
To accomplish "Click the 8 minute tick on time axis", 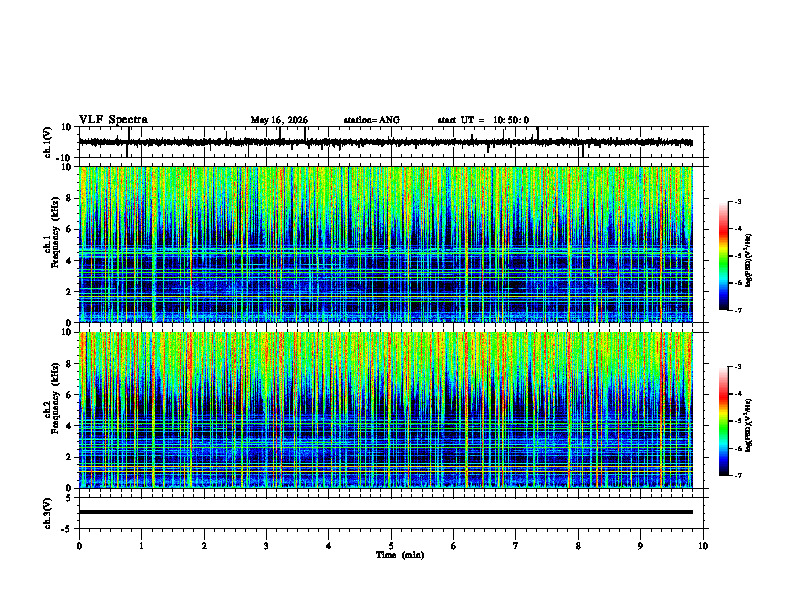I will [x=578, y=546].
